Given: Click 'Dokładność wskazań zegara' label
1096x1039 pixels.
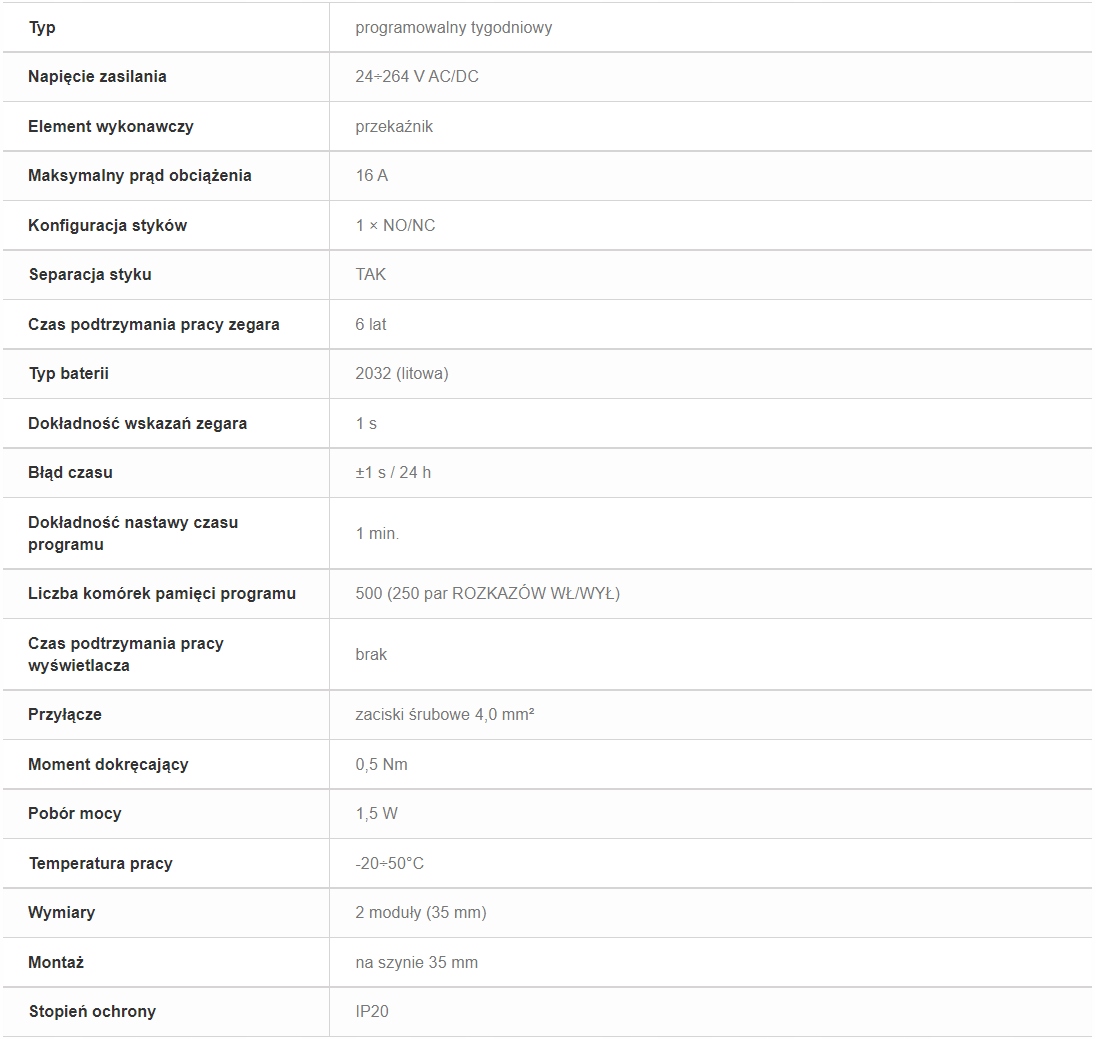Looking at the screenshot, I should coord(138,423).
